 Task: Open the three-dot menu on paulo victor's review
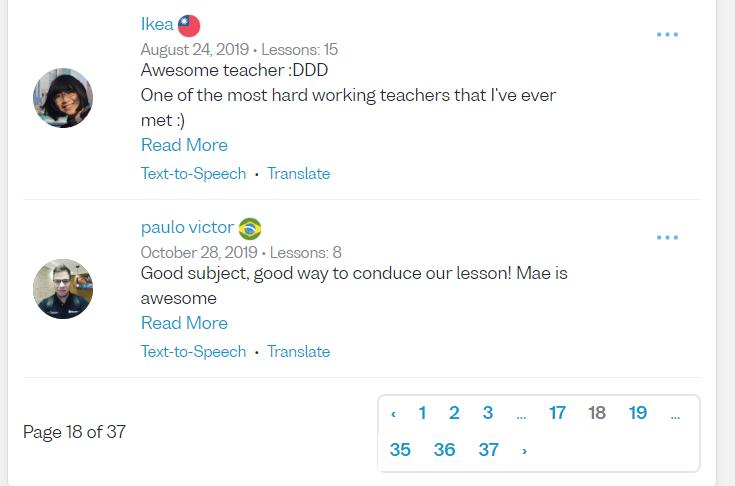pos(667,238)
